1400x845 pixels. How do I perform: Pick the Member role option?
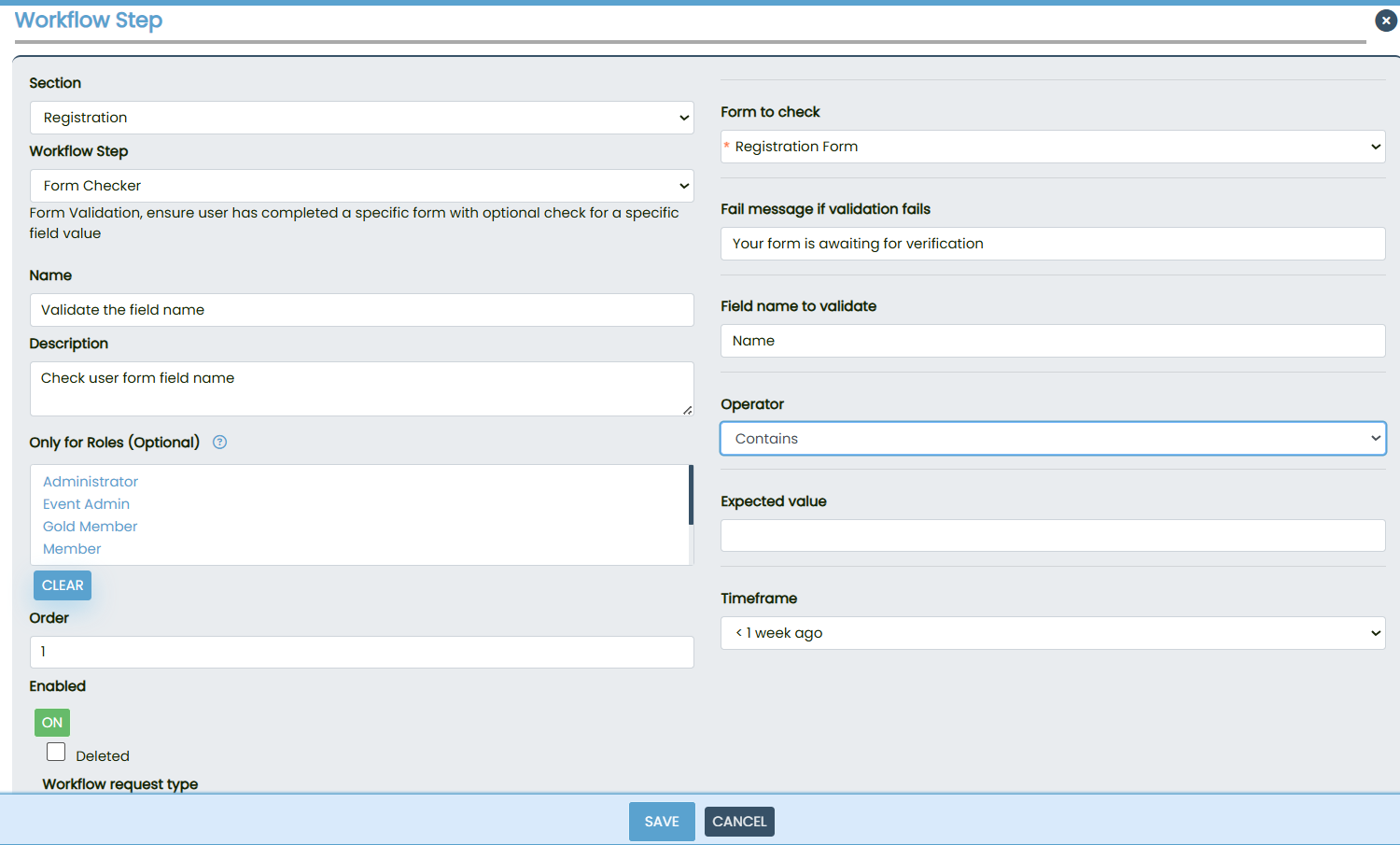pos(72,549)
